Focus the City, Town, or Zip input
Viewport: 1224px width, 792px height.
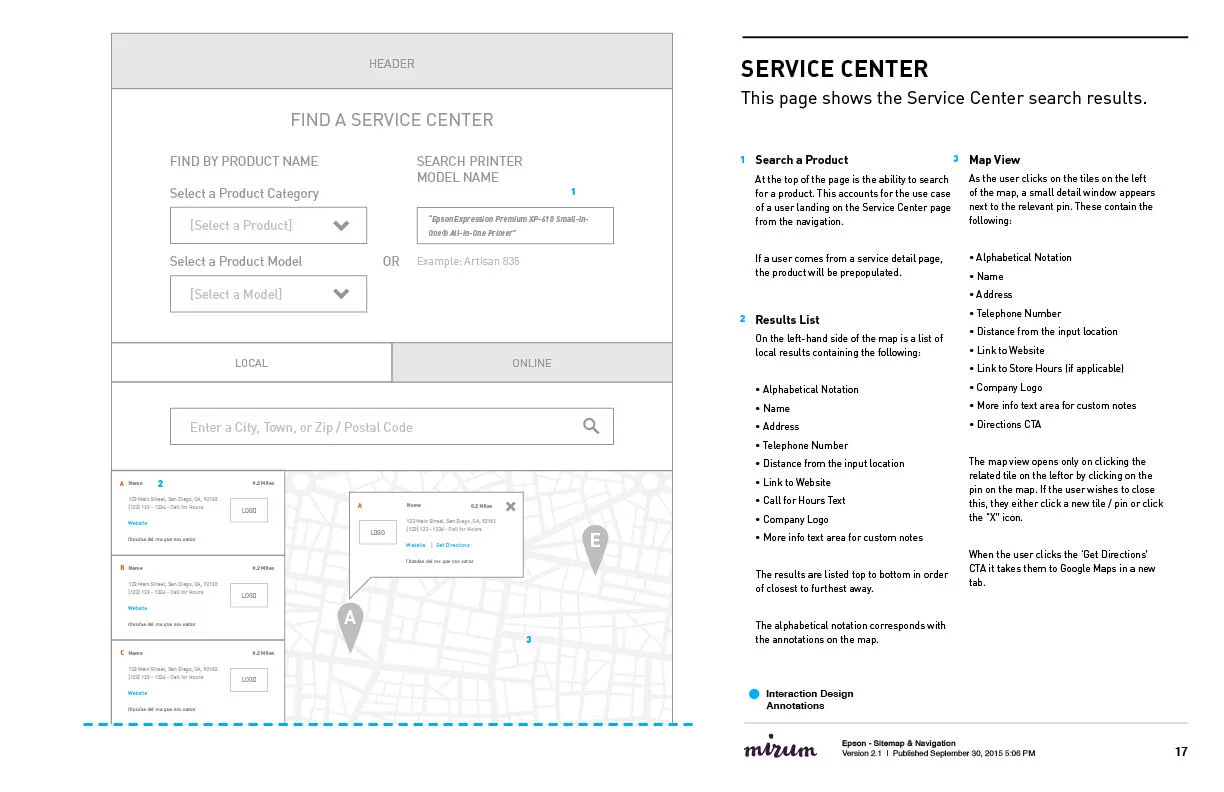tap(392, 427)
